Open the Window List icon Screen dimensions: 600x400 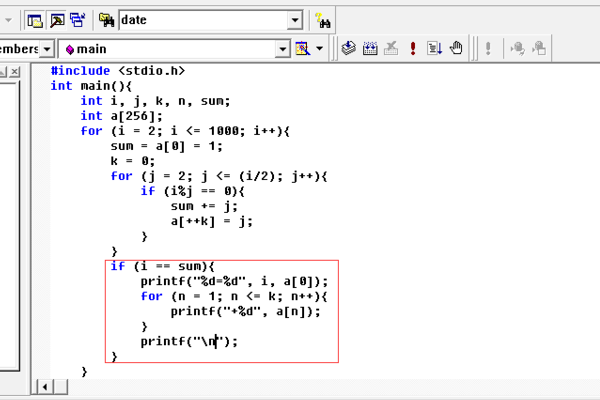pos(78,20)
